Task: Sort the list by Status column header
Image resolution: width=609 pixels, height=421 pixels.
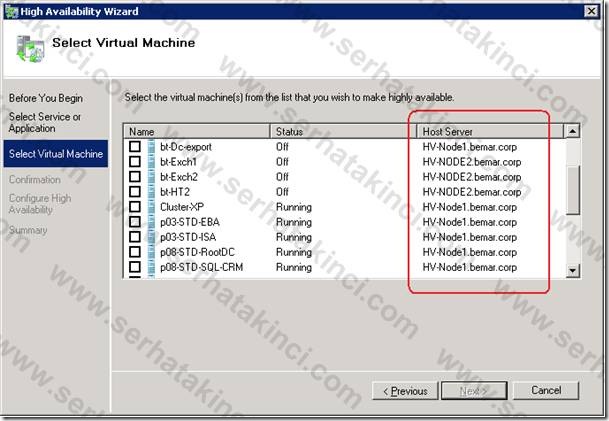Action: [343, 131]
